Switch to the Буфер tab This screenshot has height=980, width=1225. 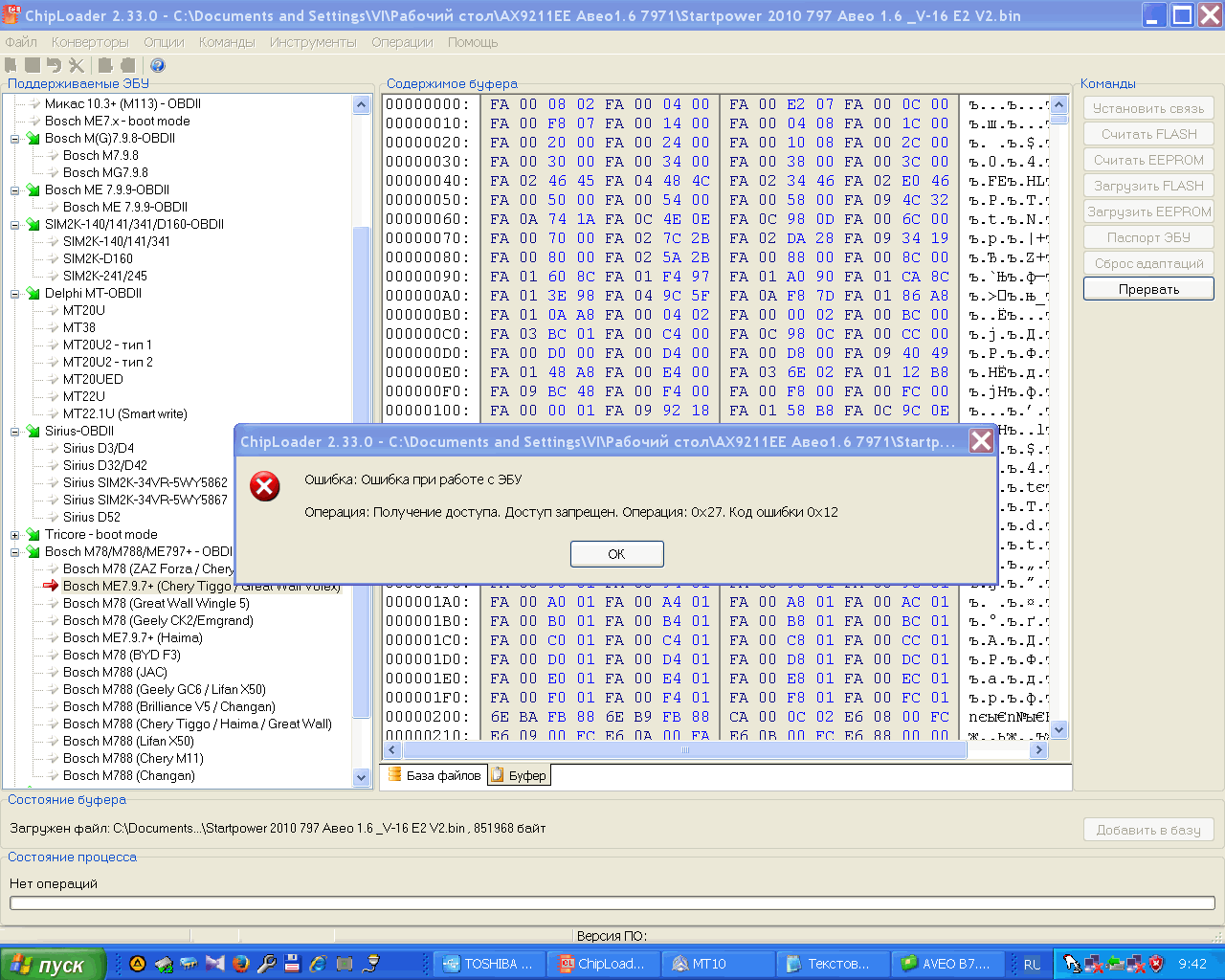tap(520, 775)
